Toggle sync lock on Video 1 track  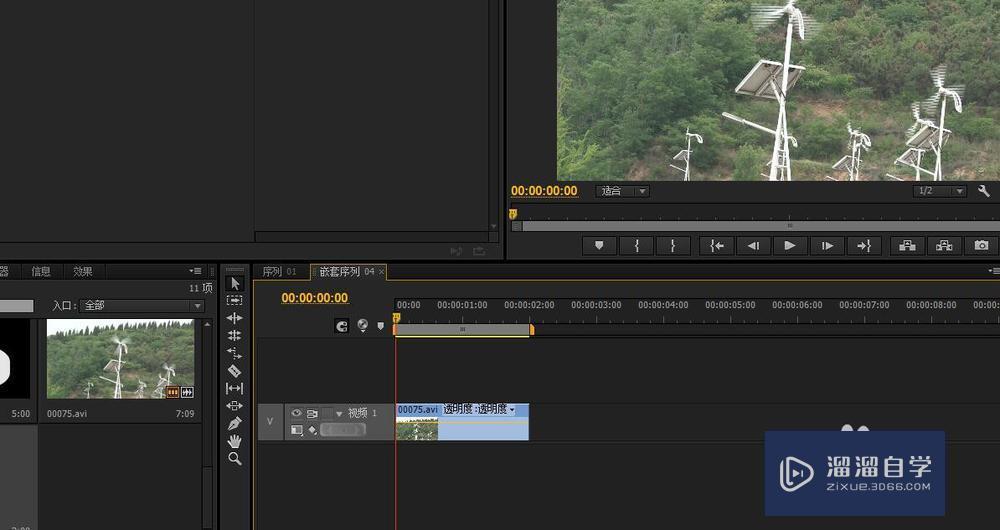[x=312, y=412]
